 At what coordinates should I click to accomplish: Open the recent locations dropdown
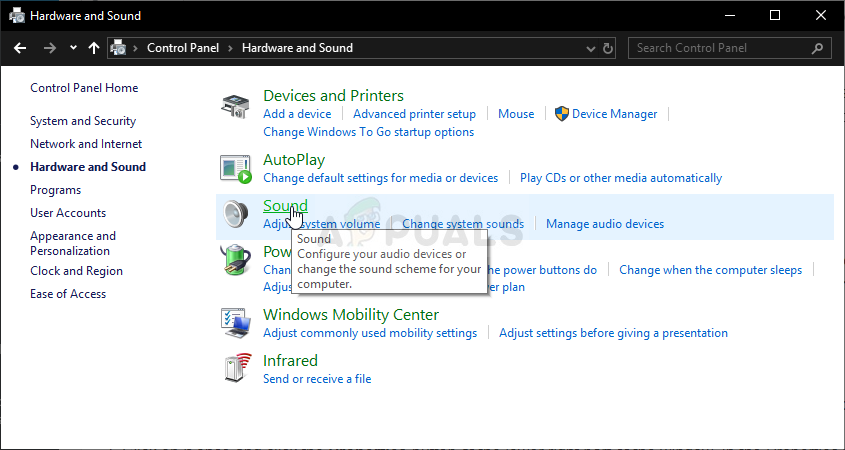point(73,48)
